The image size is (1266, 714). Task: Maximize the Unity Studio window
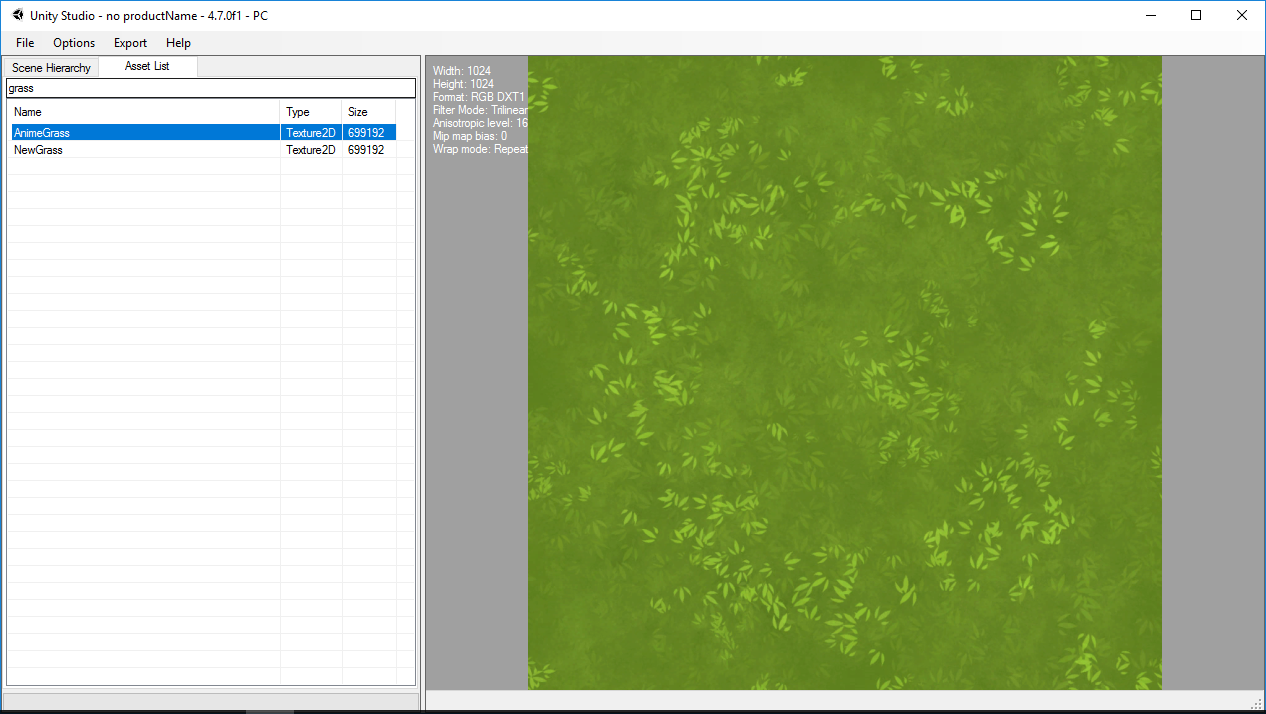tap(1196, 15)
